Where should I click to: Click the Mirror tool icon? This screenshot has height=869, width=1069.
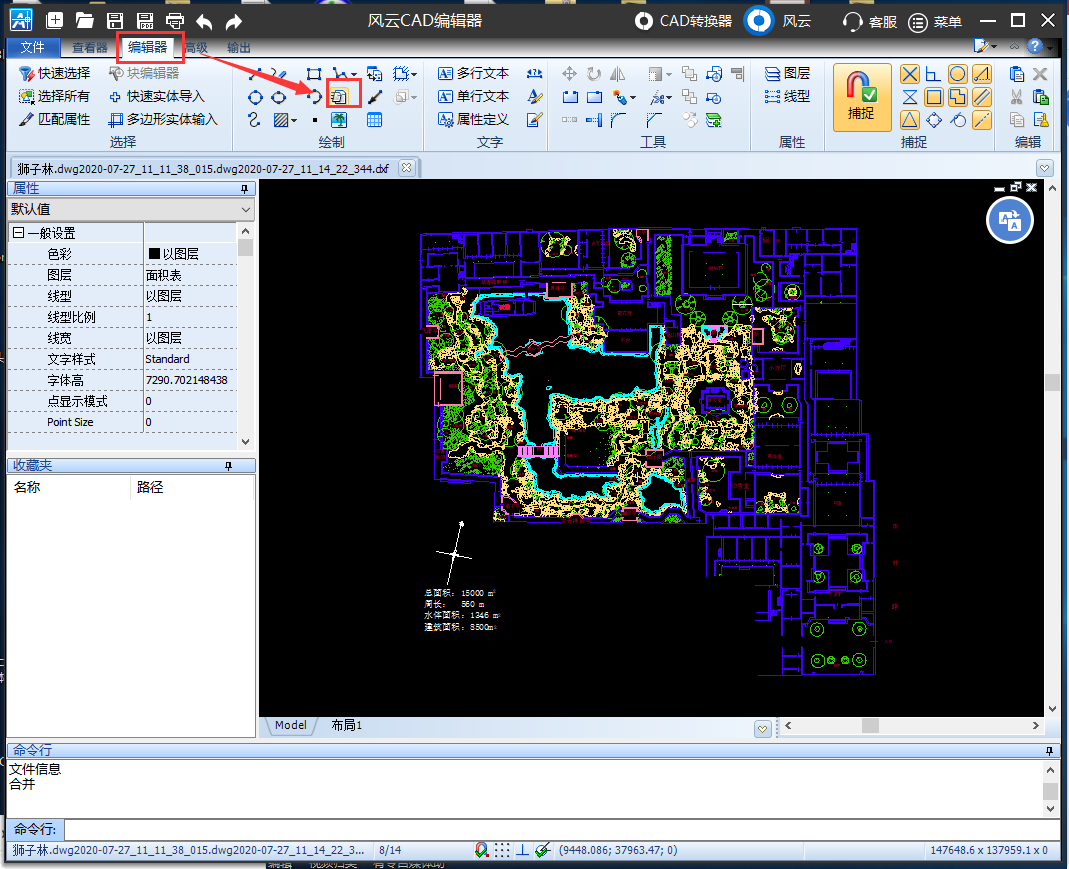coord(618,74)
